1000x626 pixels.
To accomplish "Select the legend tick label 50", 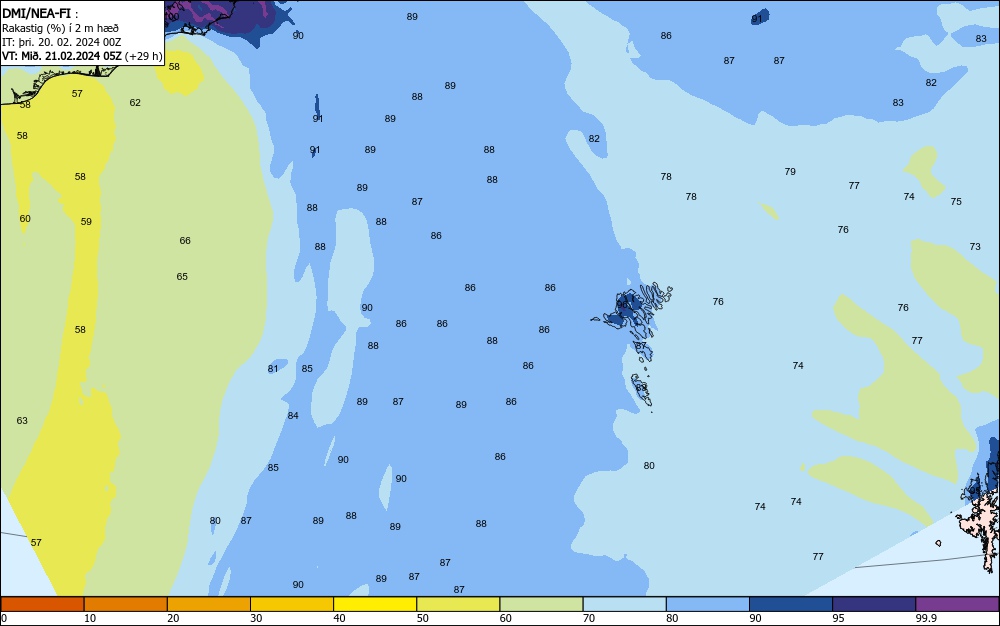I will (x=422, y=618).
